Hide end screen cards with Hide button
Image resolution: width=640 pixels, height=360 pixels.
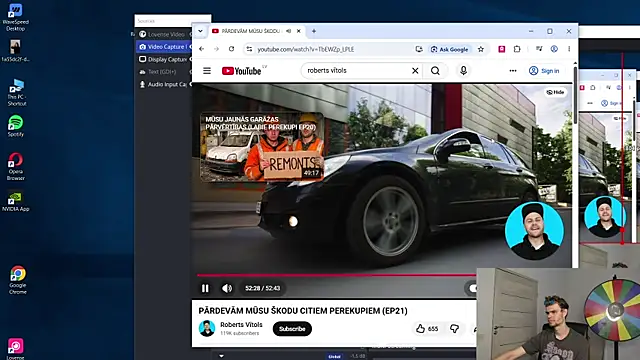(556, 92)
